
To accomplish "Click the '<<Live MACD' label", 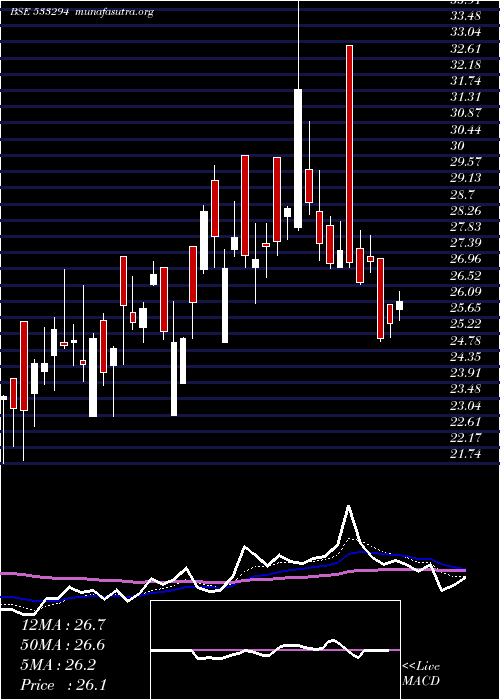I will coord(421,674).
